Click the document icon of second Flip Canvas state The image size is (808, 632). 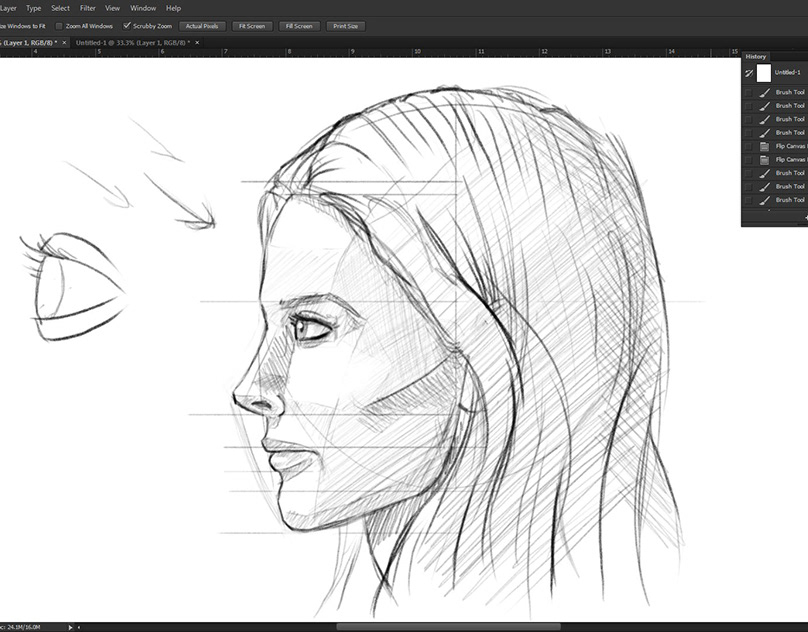(765, 160)
